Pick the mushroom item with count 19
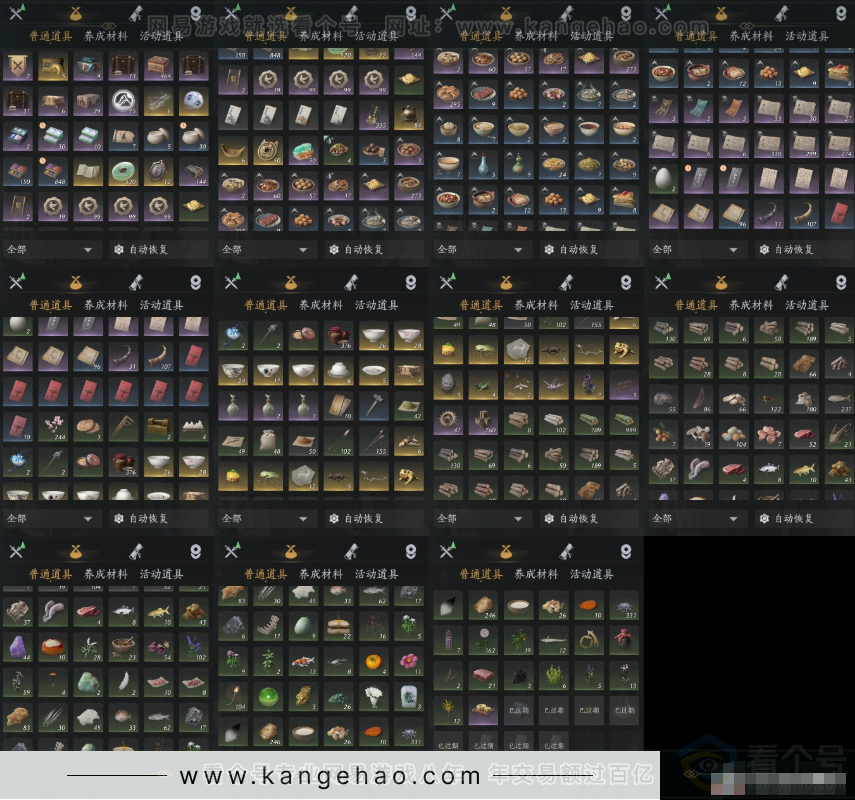Screen dimensions: 855x800 coord(697,435)
